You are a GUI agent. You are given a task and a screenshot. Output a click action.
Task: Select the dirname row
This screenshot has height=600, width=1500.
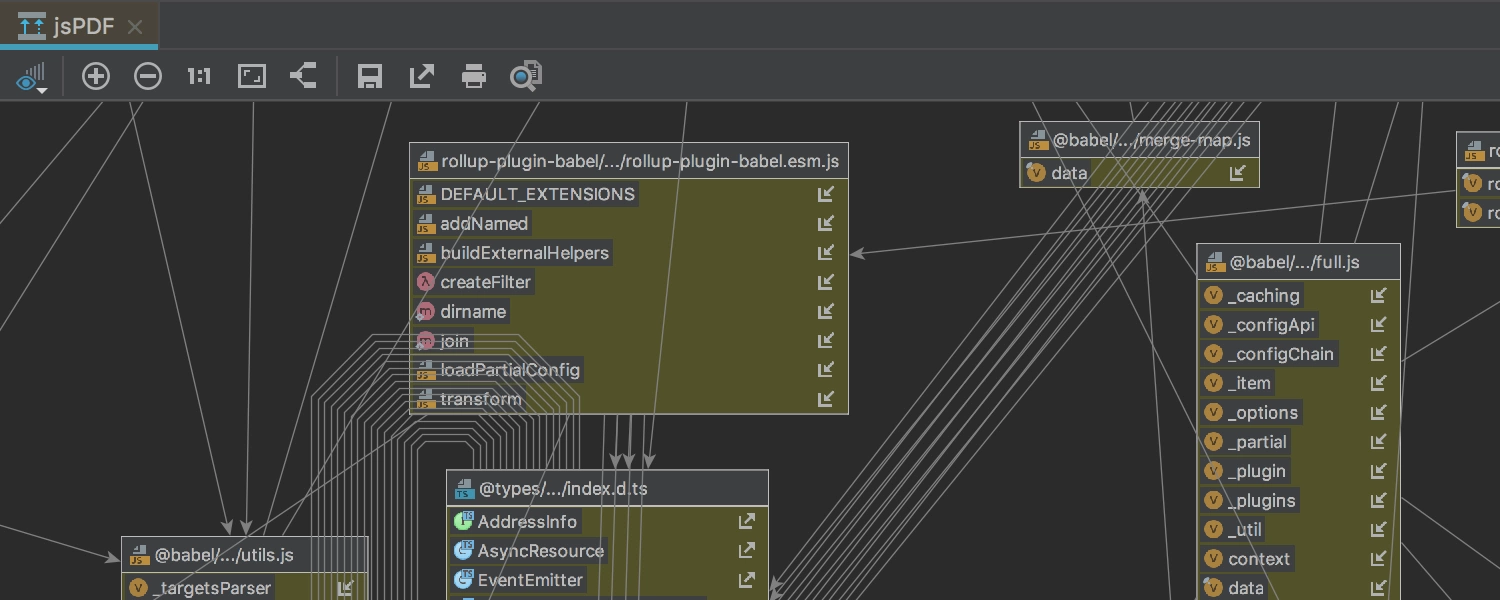629,311
